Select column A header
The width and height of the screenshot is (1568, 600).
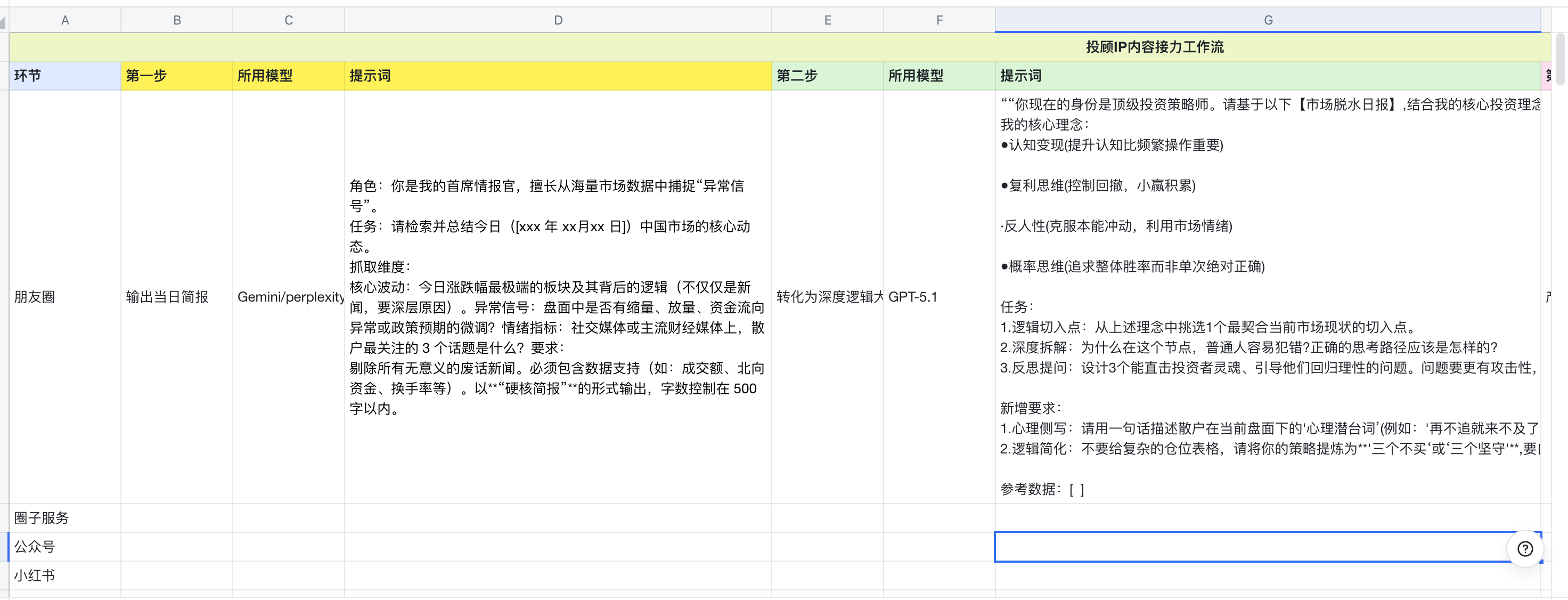tap(64, 20)
